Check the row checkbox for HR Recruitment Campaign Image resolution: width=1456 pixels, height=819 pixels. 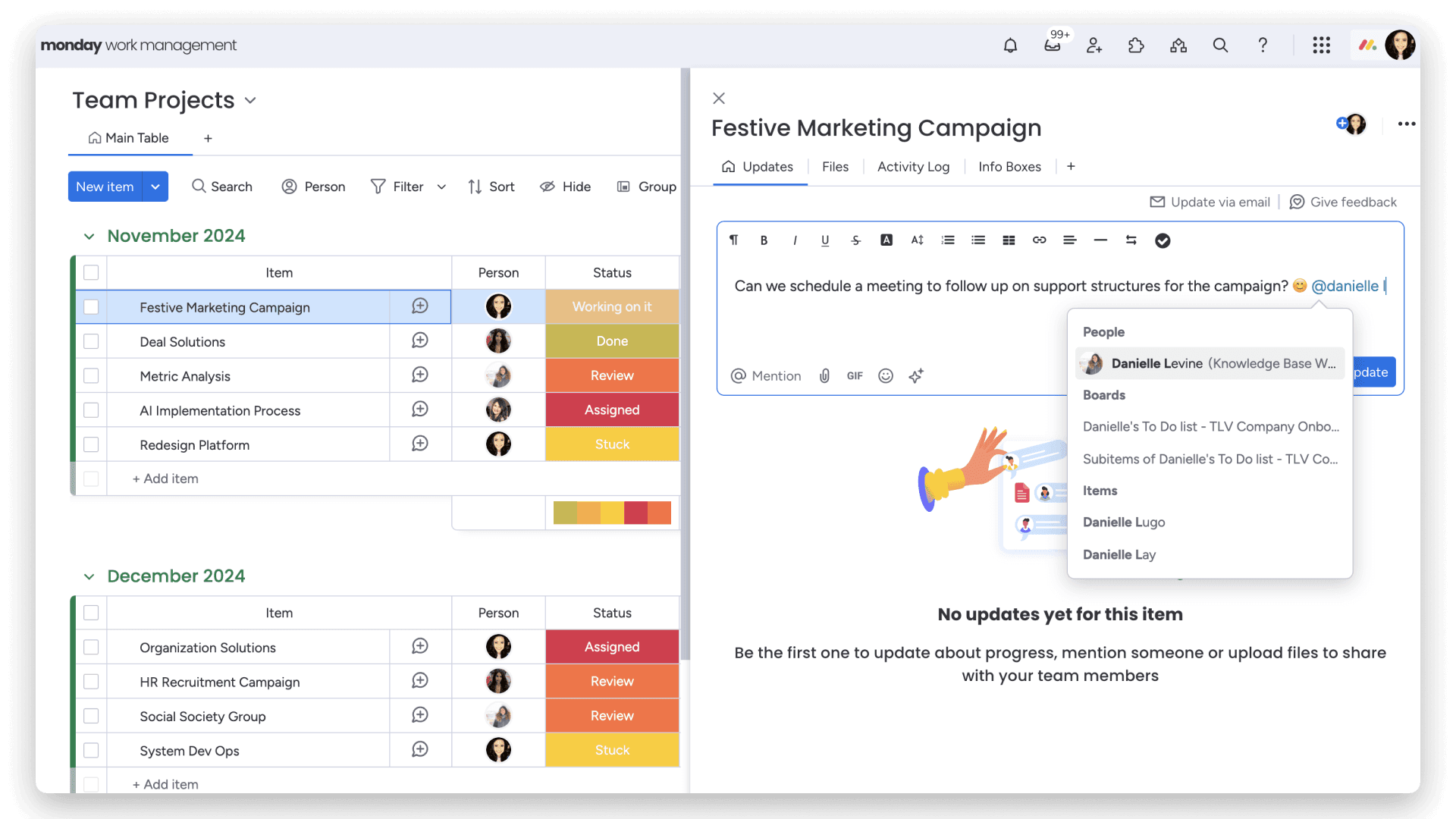click(91, 681)
